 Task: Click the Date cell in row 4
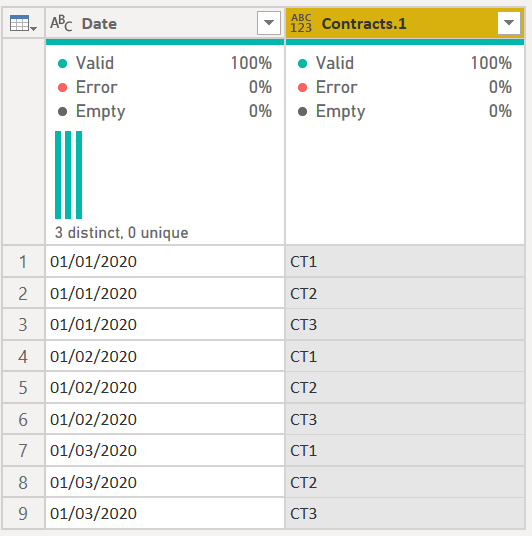click(165, 356)
